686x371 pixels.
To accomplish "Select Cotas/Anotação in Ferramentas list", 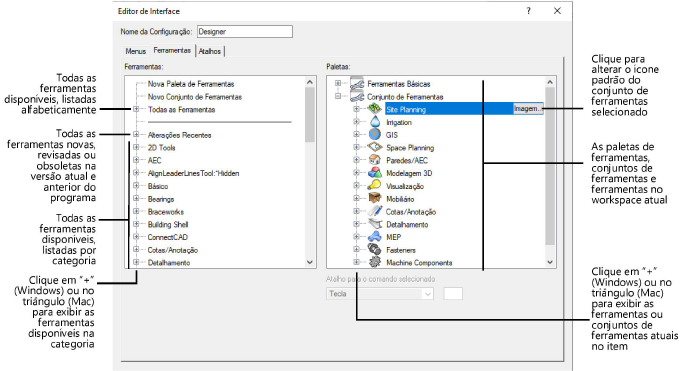I will coord(173,250).
